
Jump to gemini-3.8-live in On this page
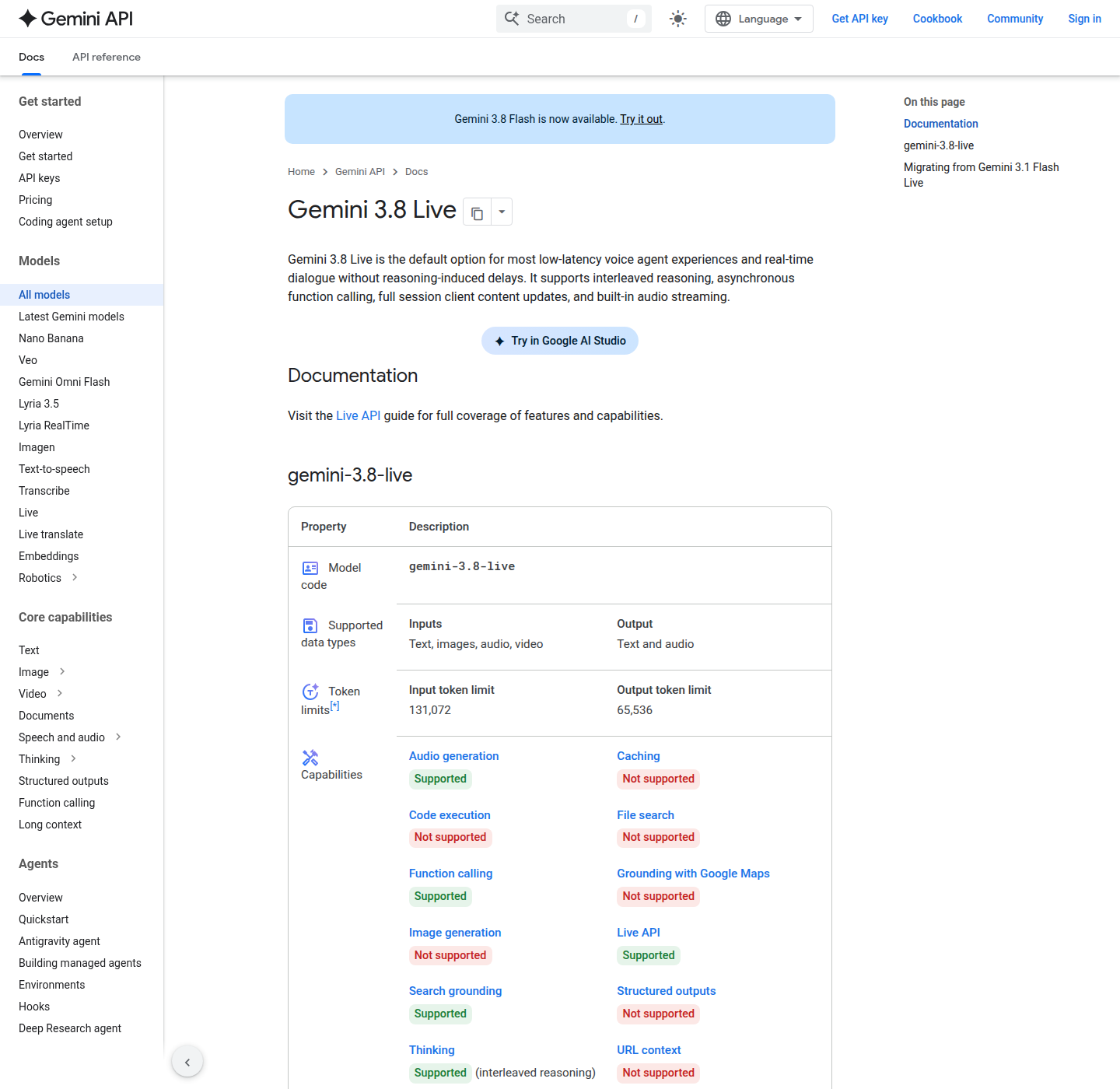(x=939, y=145)
